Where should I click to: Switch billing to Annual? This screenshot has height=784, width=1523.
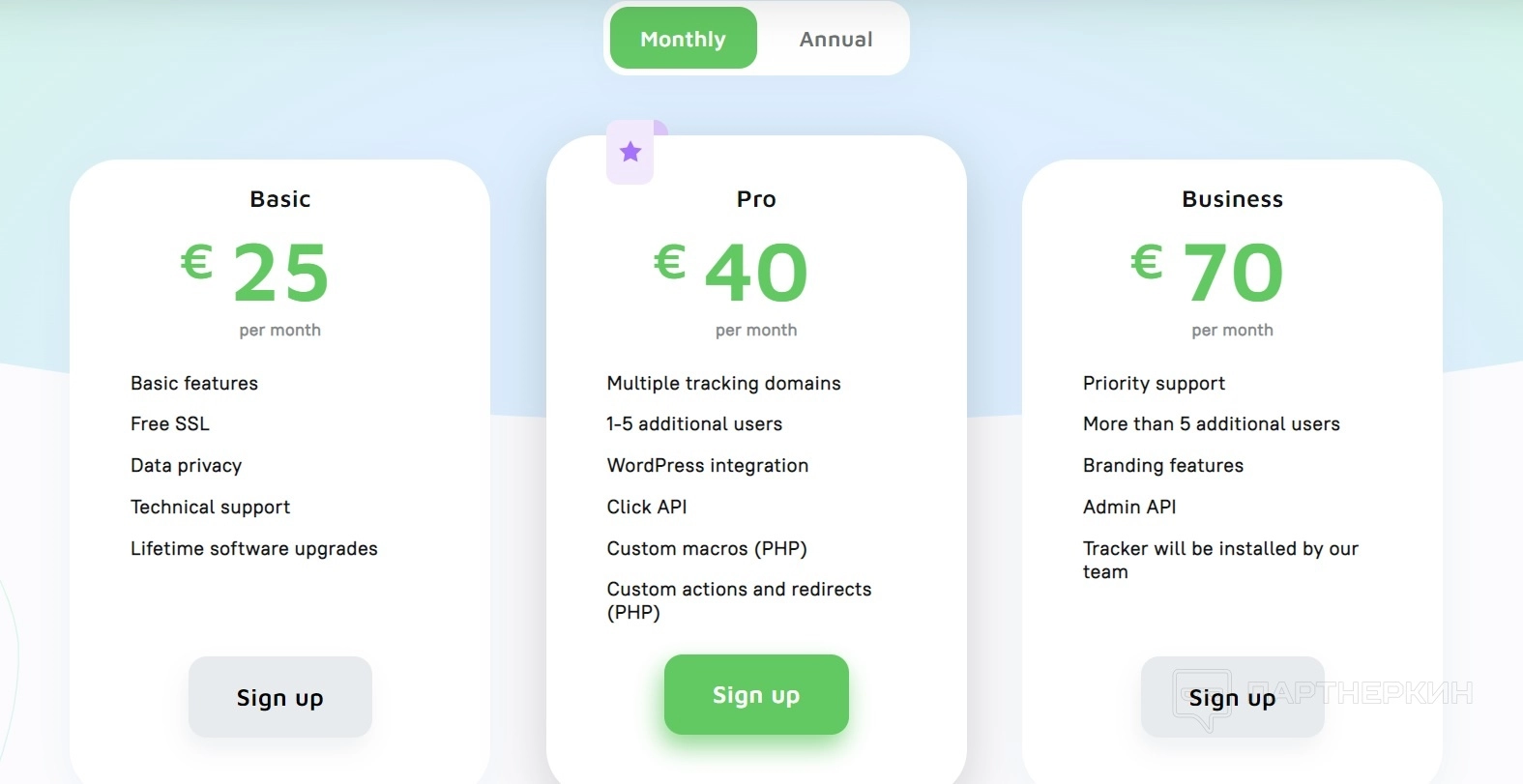(835, 40)
